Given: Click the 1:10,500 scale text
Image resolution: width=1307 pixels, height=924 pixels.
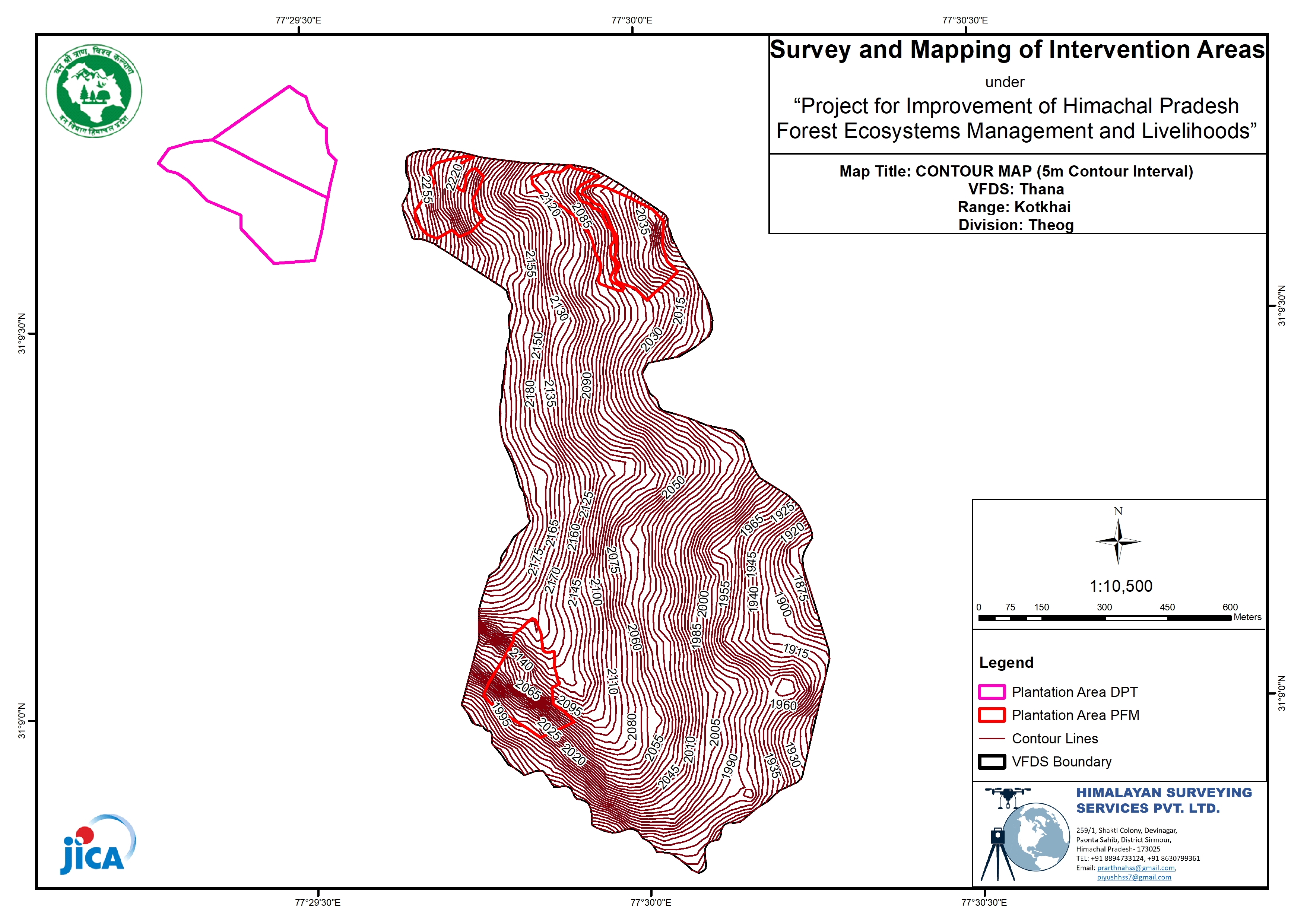Looking at the screenshot, I should click(x=1120, y=586).
